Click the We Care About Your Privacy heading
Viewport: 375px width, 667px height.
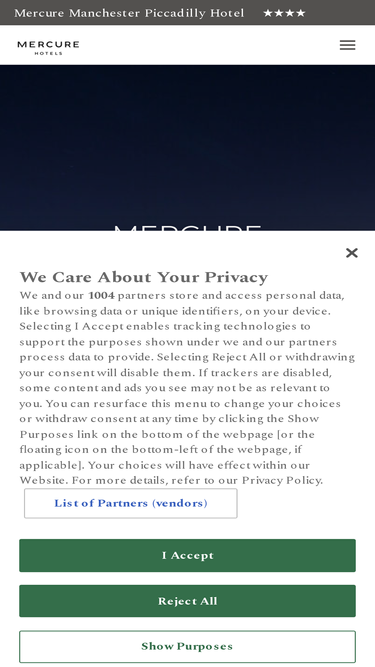[144, 277]
